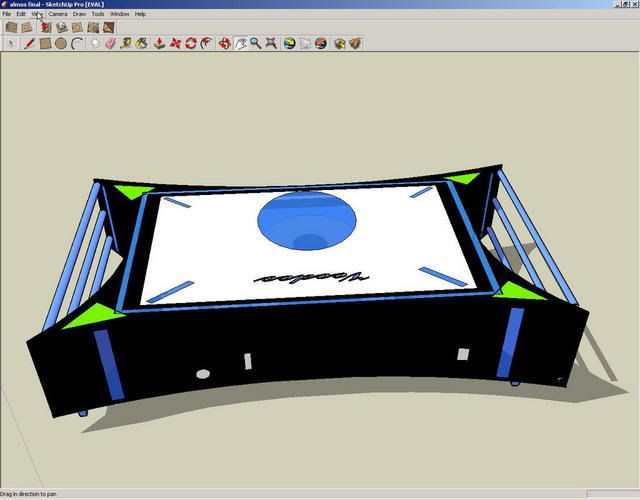Choose the Rectangle drawing tool

tap(46, 44)
